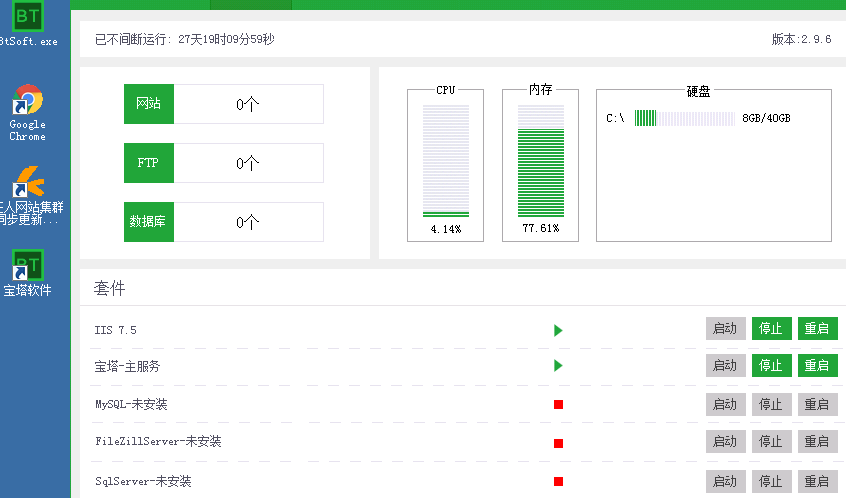
Task: Click 启动 for MySQL-未安装
Action: click(726, 404)
